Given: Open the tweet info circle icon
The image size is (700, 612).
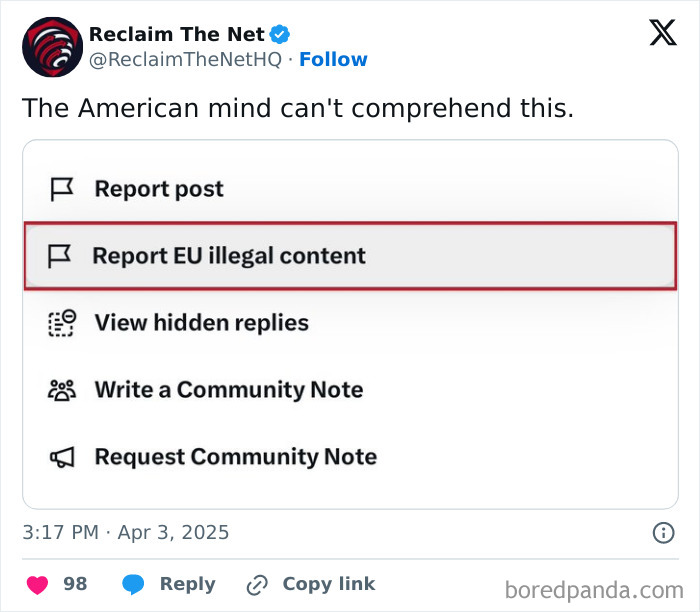Looking at the screenshot, I should [663, 532].
